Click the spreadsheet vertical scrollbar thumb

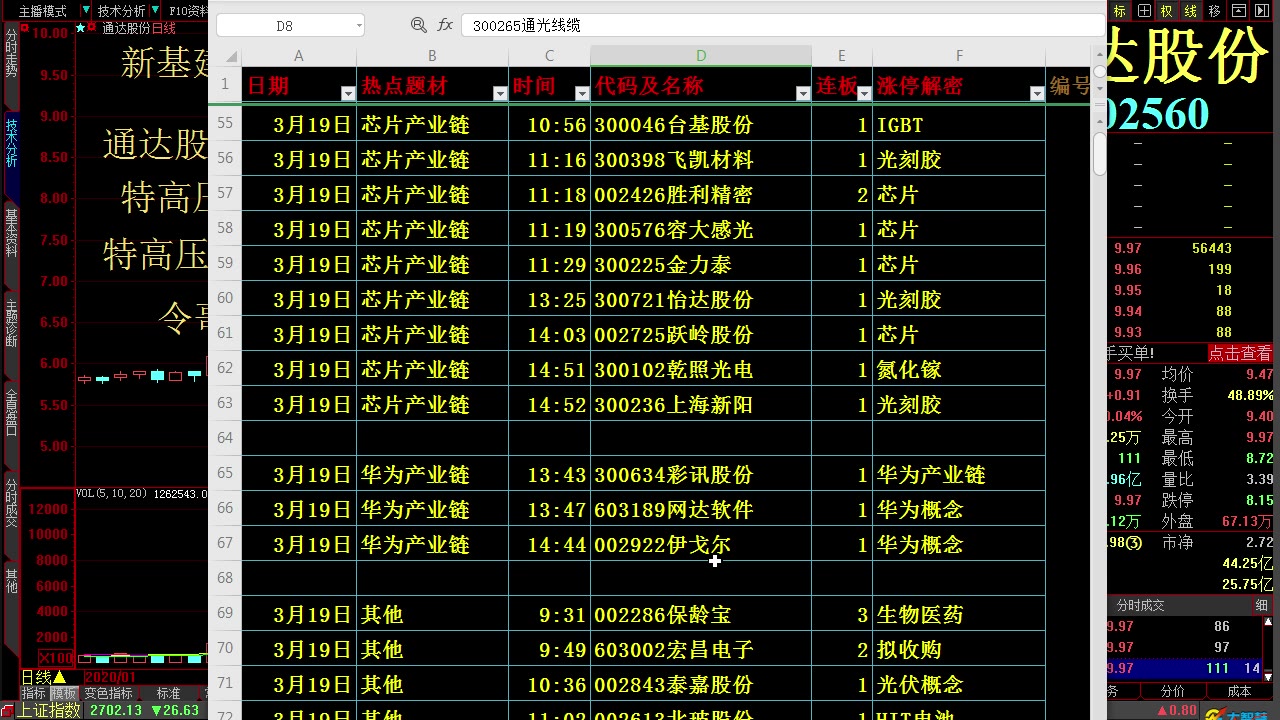click(1100, 155)
